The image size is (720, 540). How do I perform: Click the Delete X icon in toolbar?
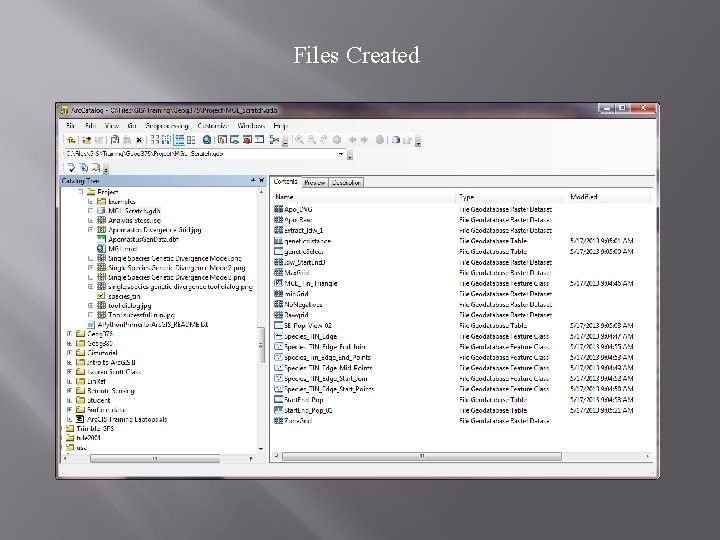tap(139, 140)
